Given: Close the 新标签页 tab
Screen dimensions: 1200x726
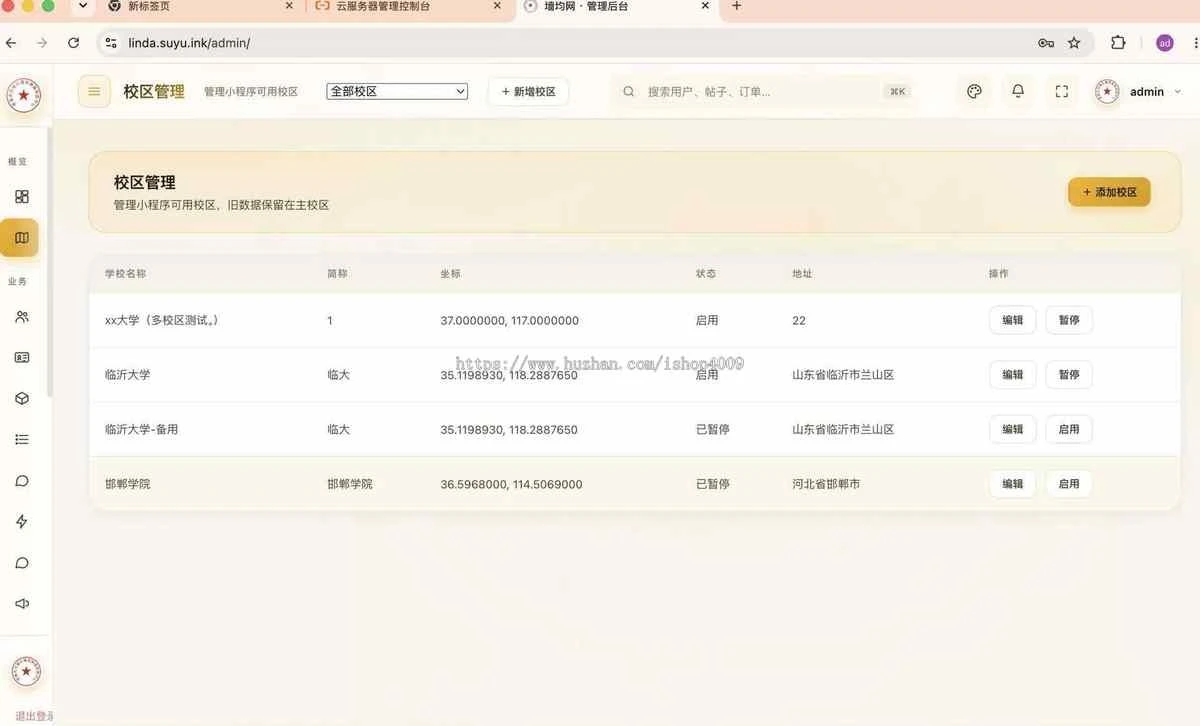Looking at the screenshot, I should [x=290, y=6].
